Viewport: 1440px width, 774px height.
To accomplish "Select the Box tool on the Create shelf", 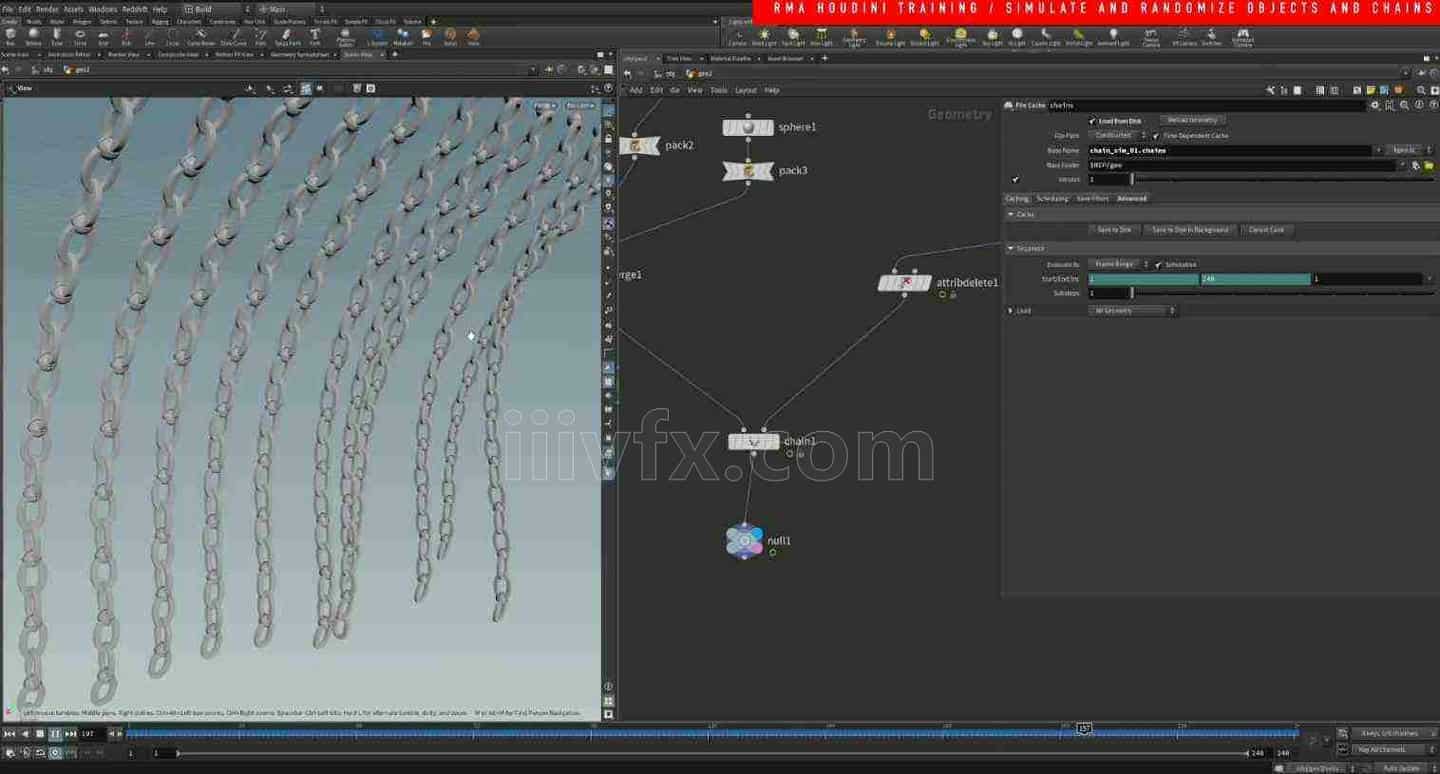I will 13,40.
